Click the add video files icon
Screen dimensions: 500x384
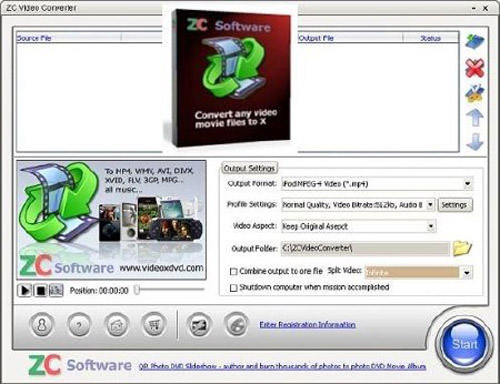(475, 41)
